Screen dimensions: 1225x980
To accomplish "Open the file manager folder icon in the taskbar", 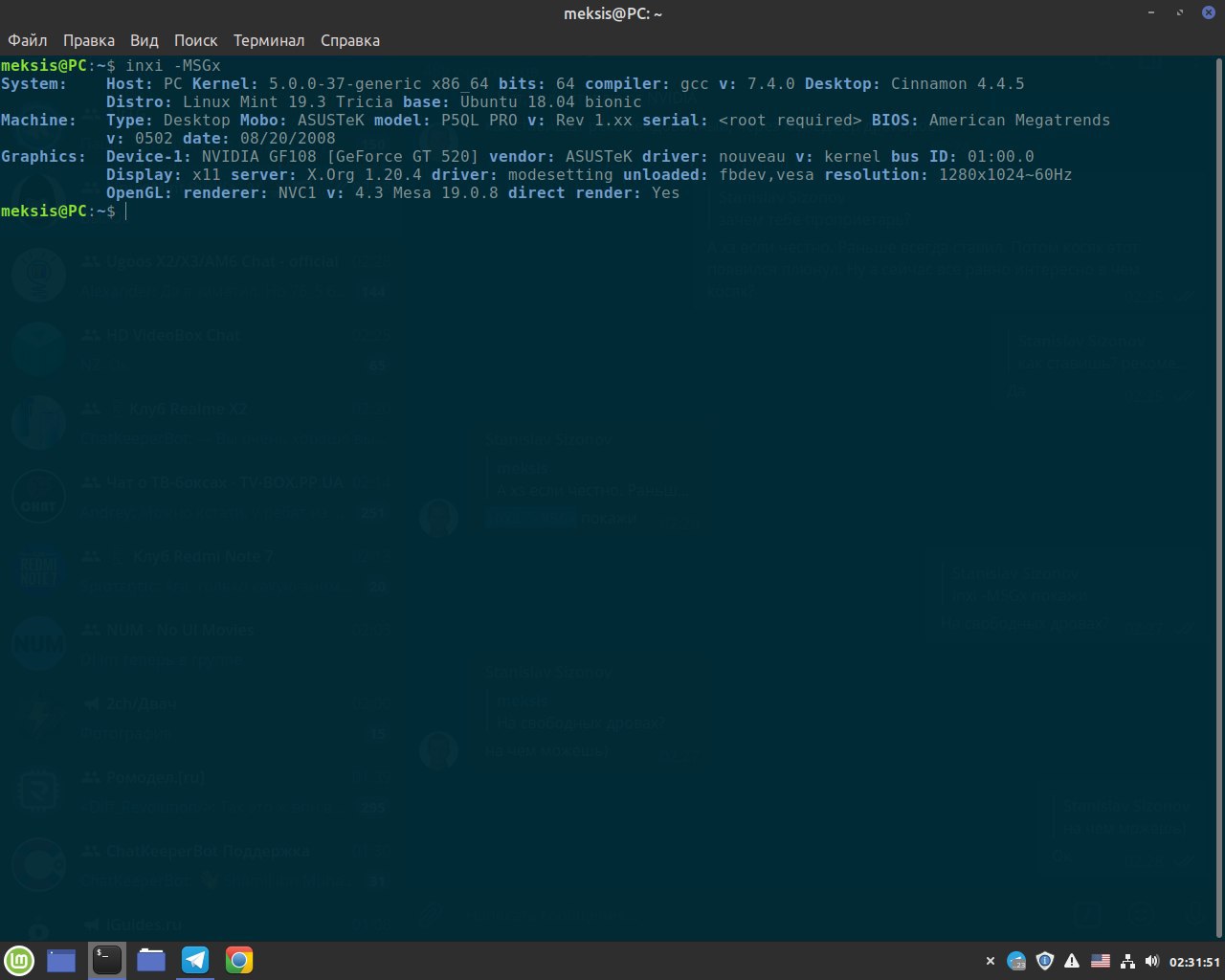I will (151, 960).
